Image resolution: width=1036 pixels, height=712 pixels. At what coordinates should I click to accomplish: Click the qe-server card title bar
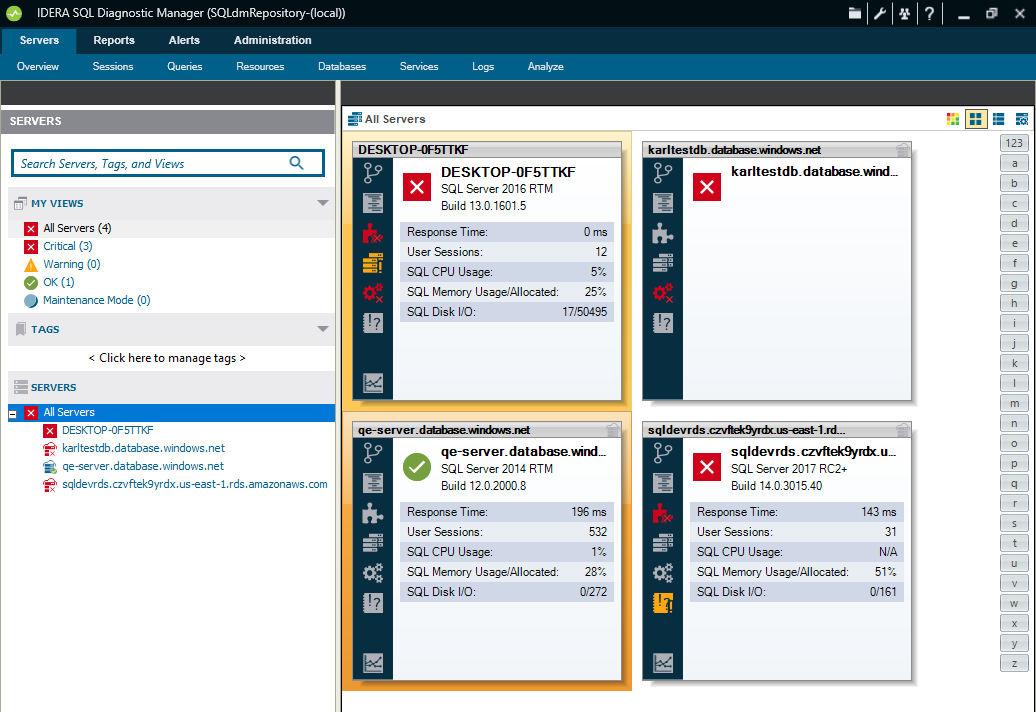coord(487,430)
